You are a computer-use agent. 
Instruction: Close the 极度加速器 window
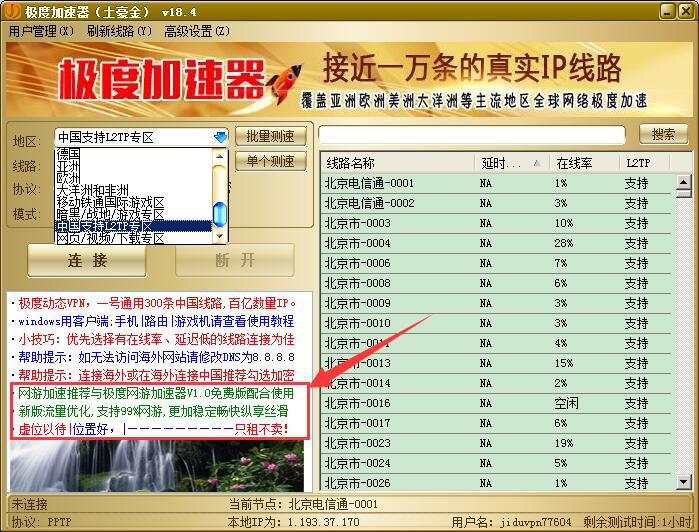point(686,11)
